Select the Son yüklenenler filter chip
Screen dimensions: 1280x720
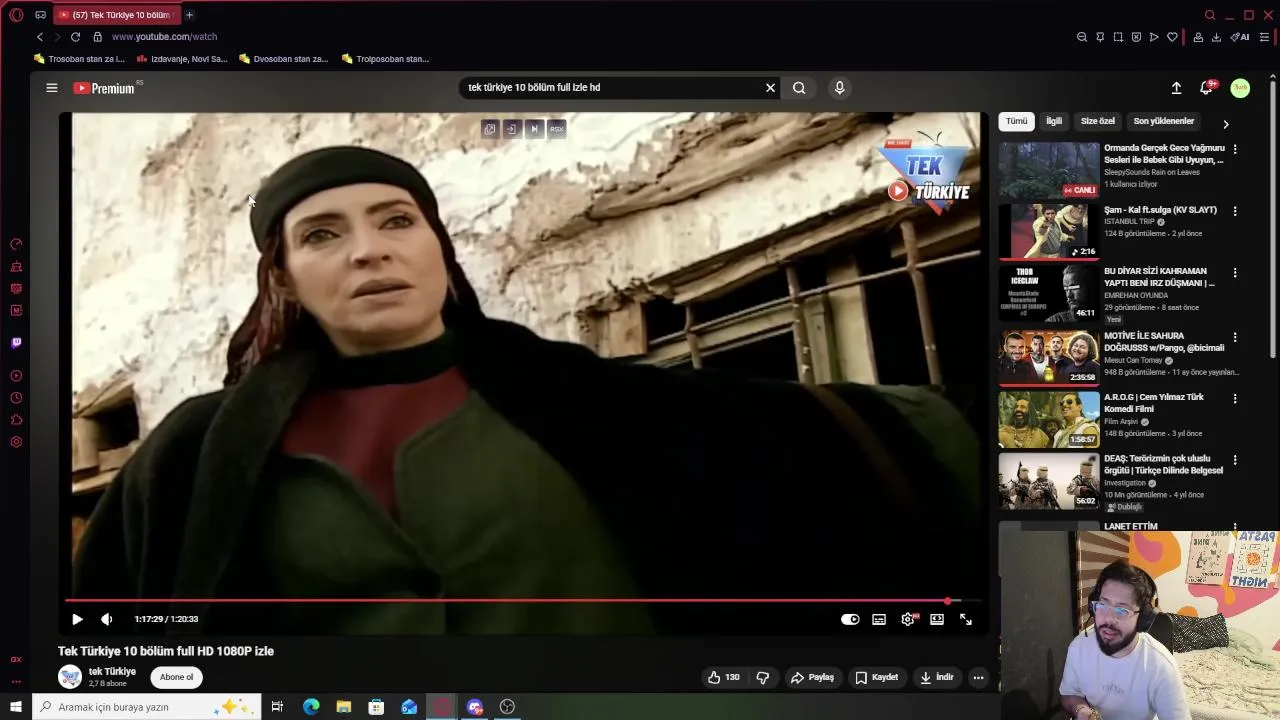click(x=1164, y=121)
